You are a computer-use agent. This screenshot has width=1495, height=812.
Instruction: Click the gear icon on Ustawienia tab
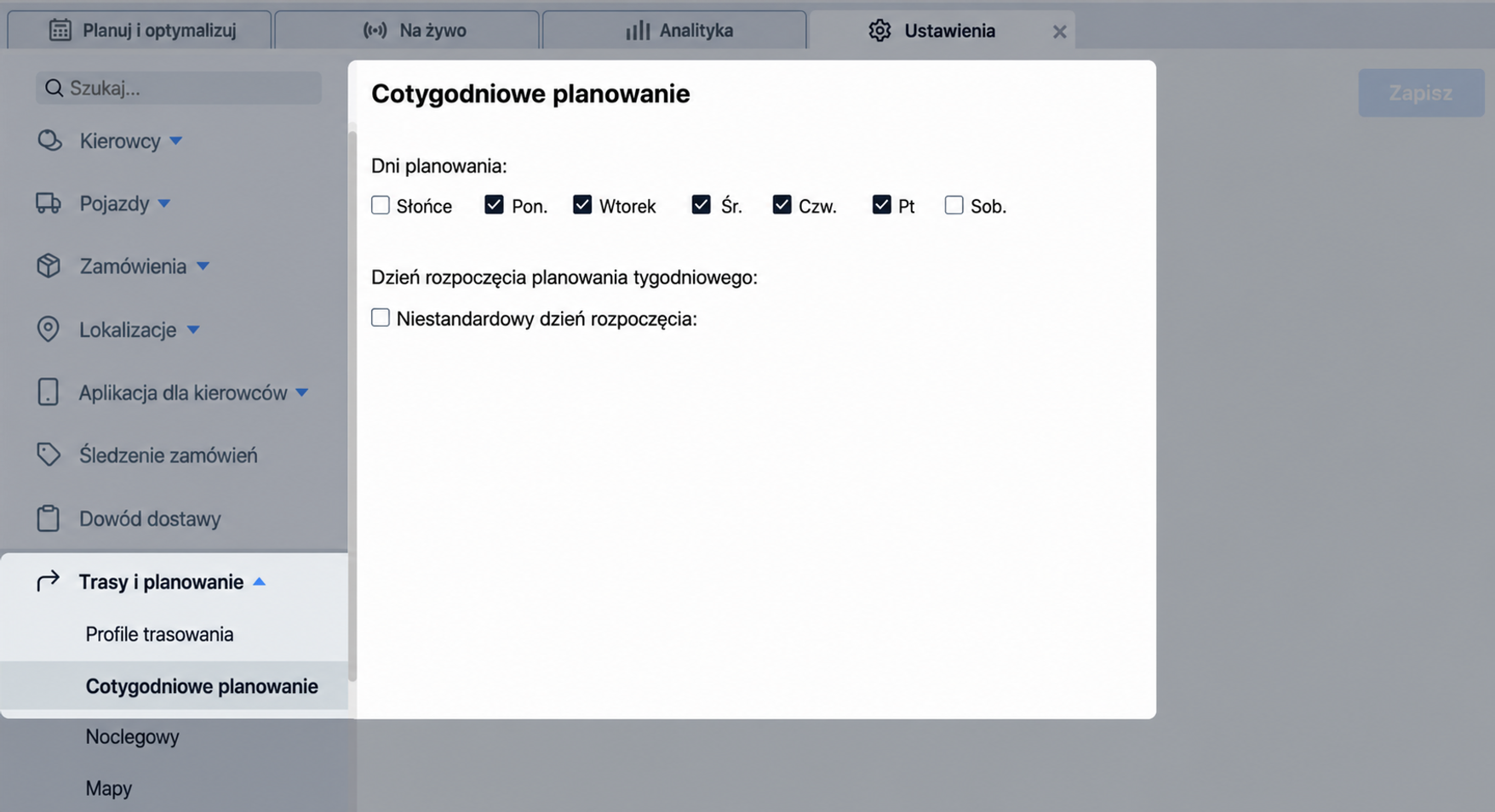point(879,31)
